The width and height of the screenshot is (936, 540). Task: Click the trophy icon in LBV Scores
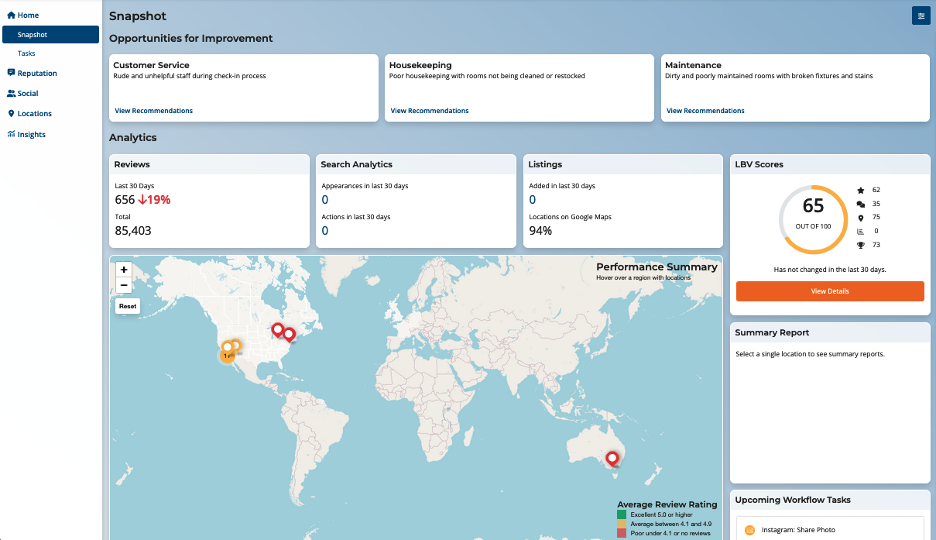(x=860, y=245)
